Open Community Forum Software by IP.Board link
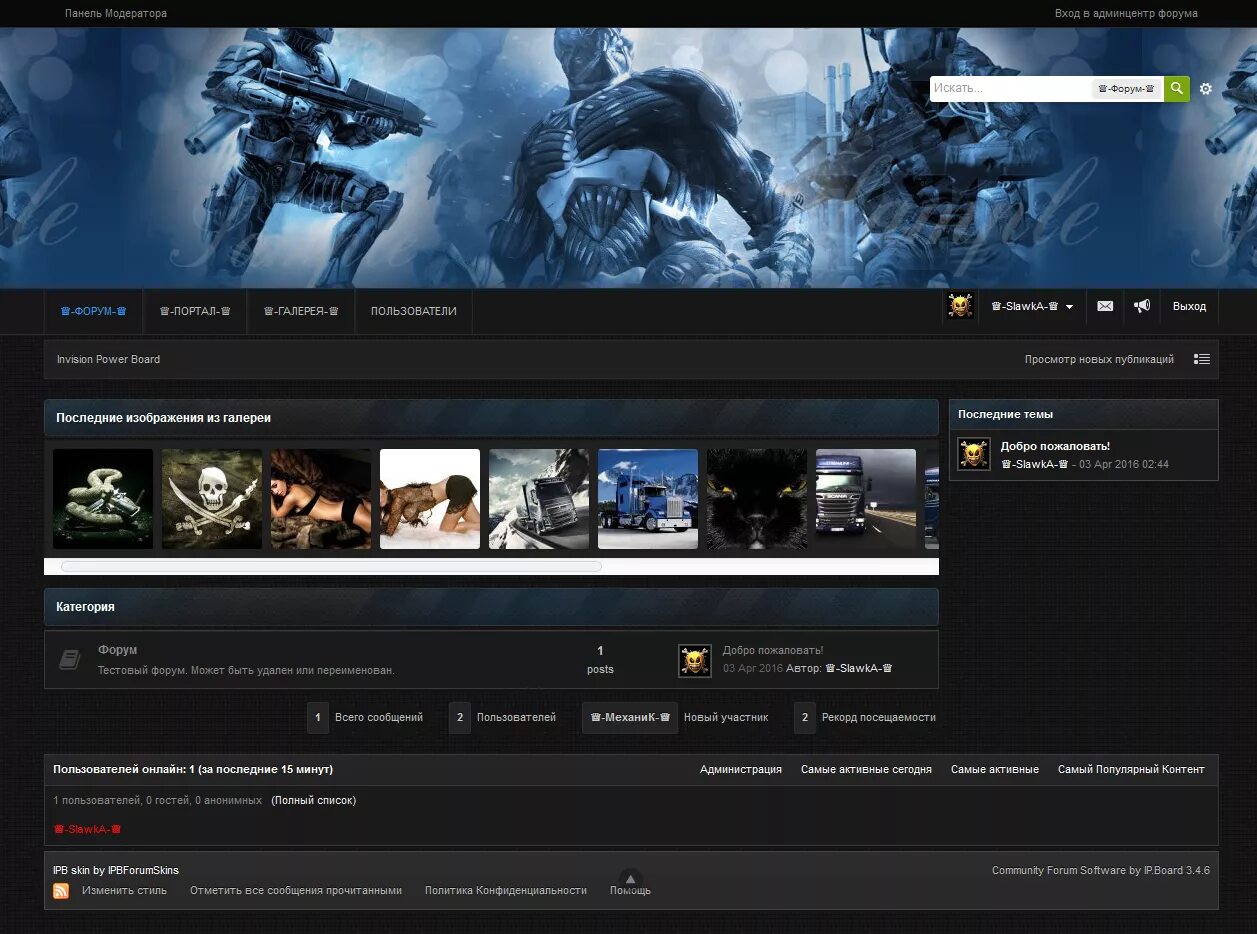This screenshot has height=934, width=1257. [x=1101, y=870]
